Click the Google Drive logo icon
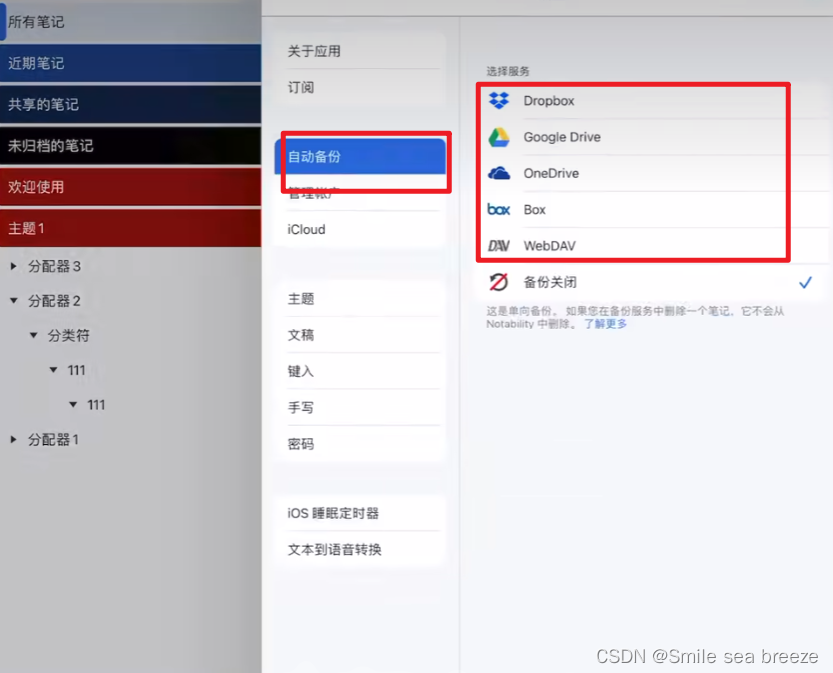 [499, 137]
